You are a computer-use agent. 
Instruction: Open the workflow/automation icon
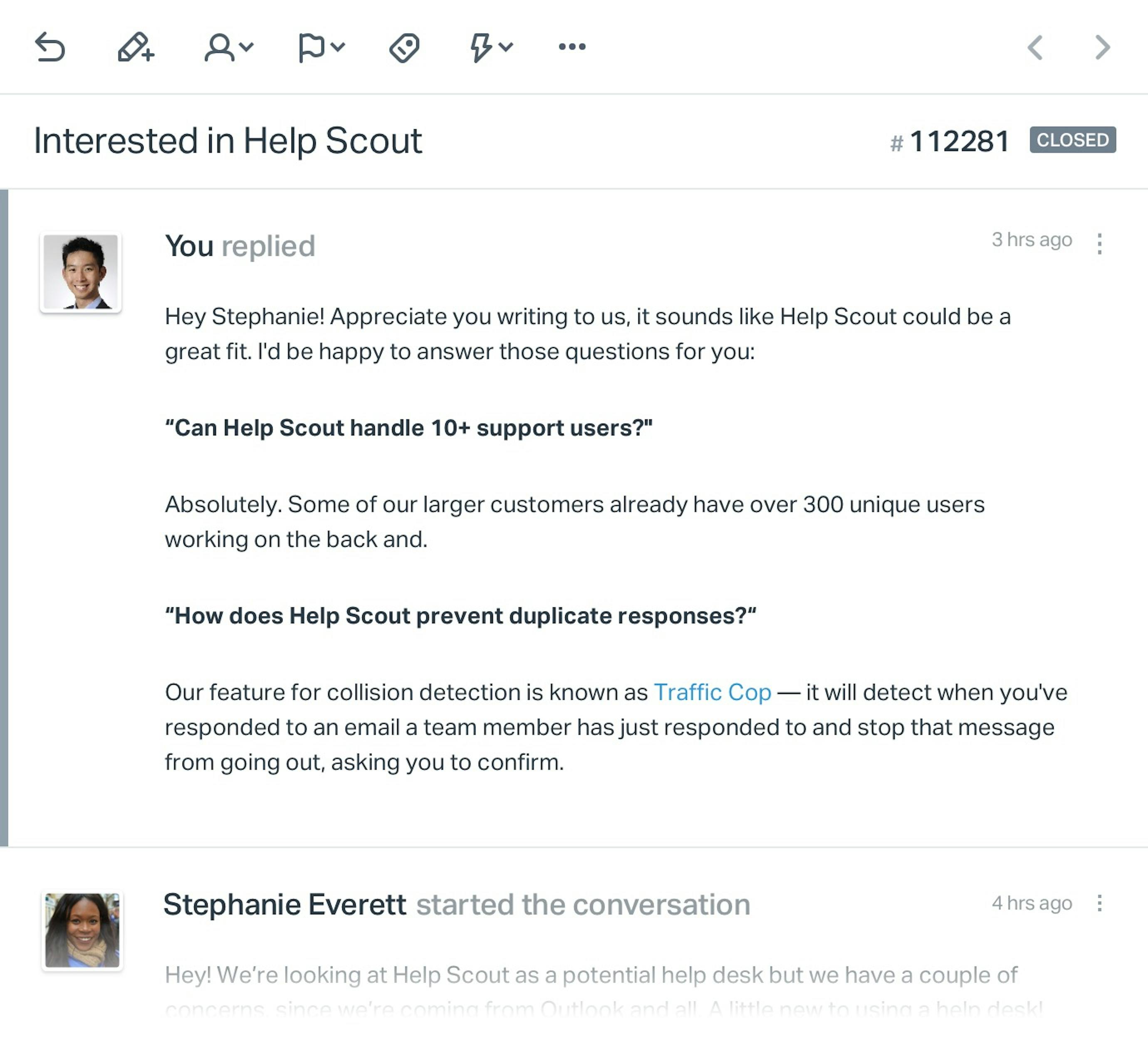coord(488,46)
